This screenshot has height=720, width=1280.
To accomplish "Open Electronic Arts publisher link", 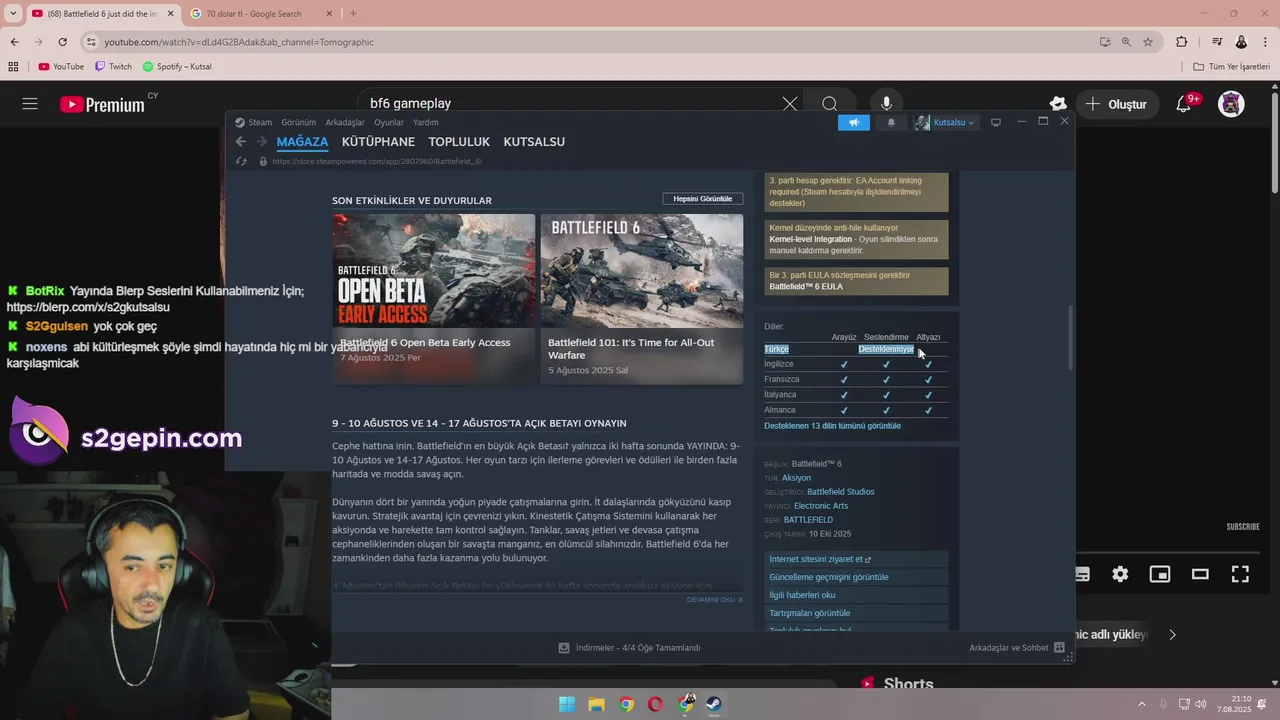I will tap(821, 506).
